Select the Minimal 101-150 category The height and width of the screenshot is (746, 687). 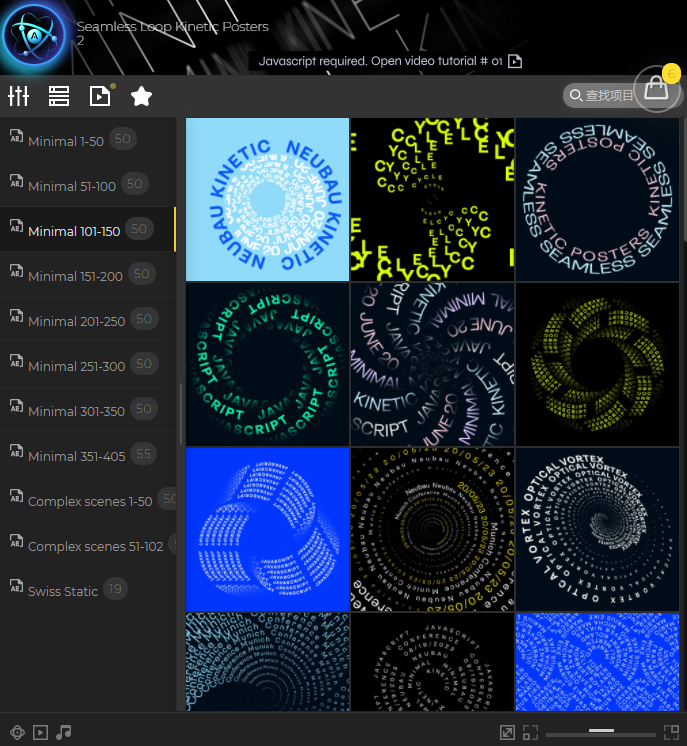(88, 229)
